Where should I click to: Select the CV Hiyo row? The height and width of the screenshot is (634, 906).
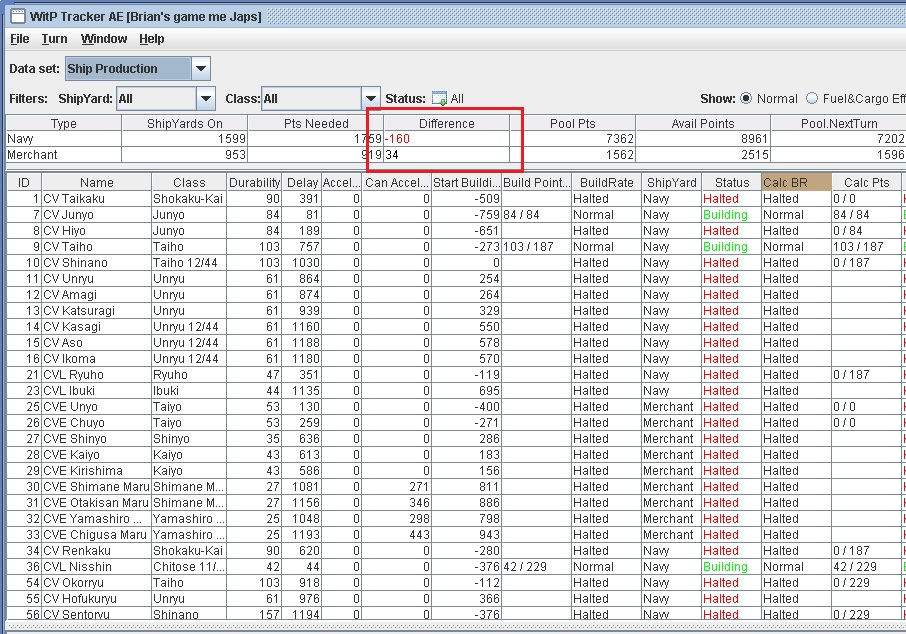(456, 231)
